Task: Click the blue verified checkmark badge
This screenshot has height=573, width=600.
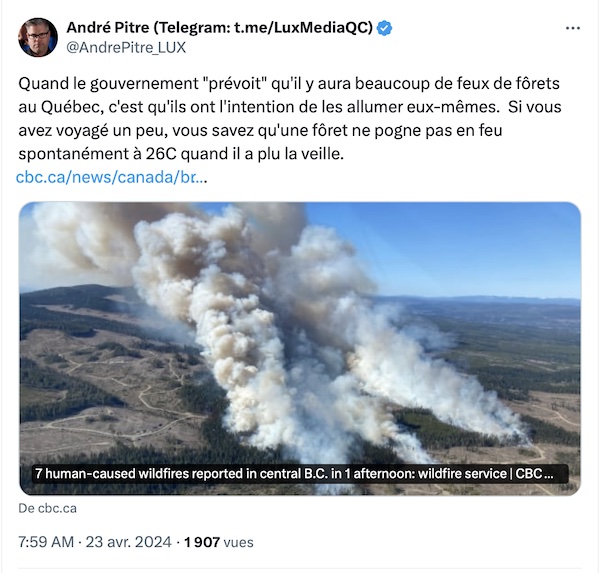Action: (x=385, y=28)
